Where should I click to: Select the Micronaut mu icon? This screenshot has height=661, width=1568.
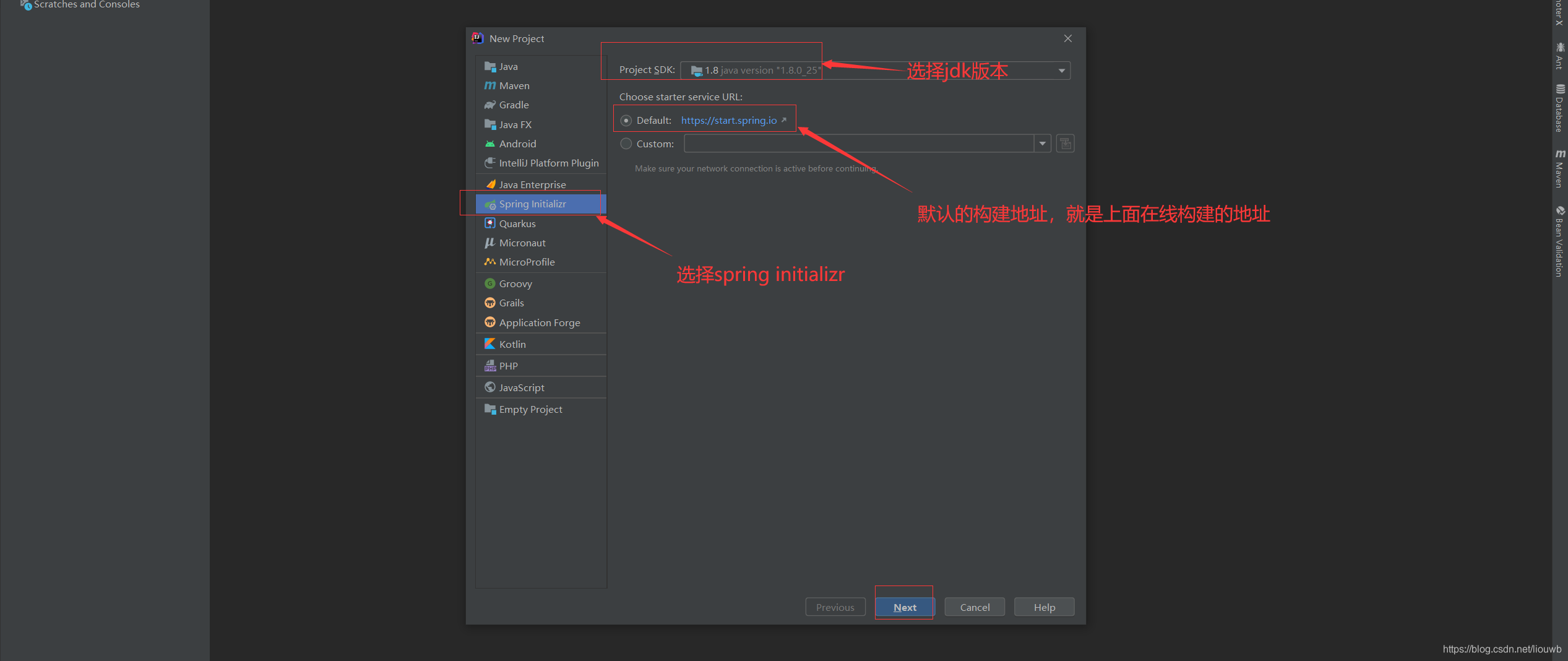click(490, 243)
